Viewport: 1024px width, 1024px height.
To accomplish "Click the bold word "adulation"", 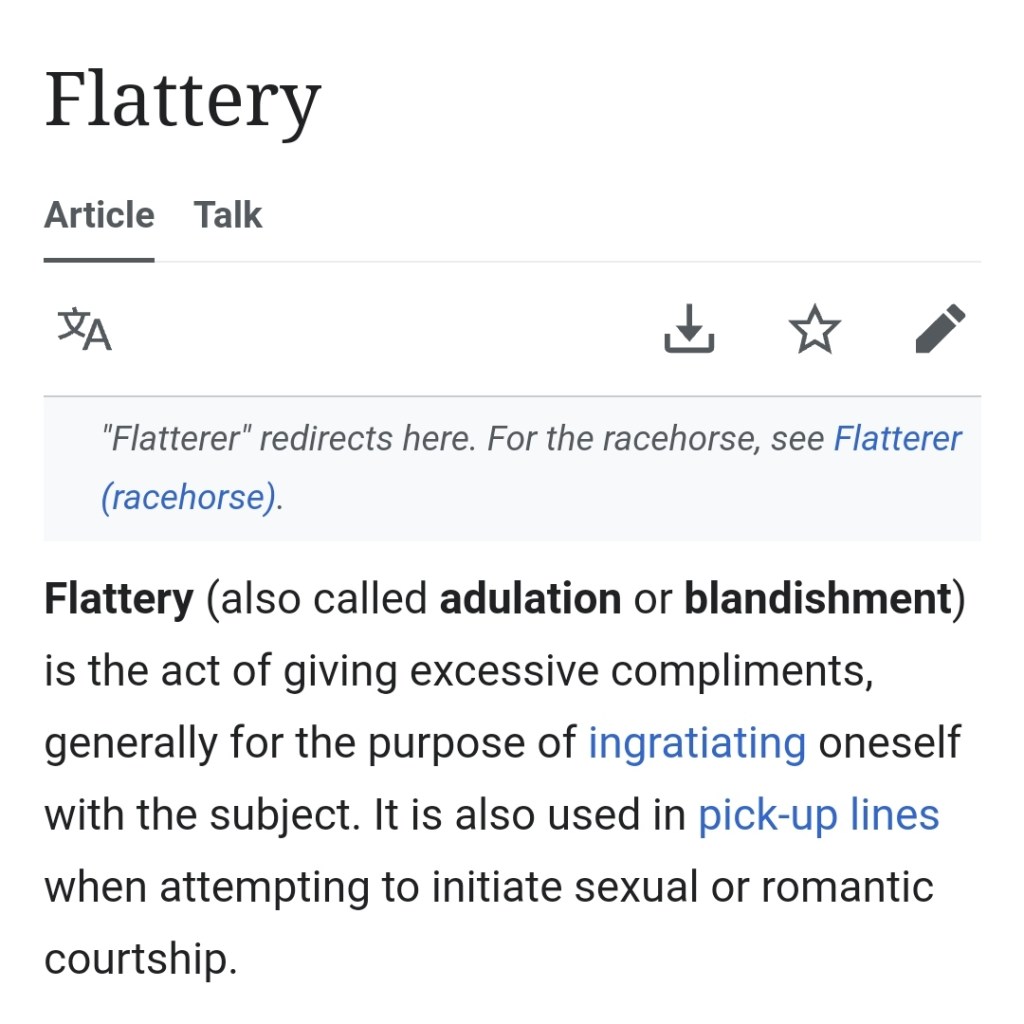I will 530,598.
